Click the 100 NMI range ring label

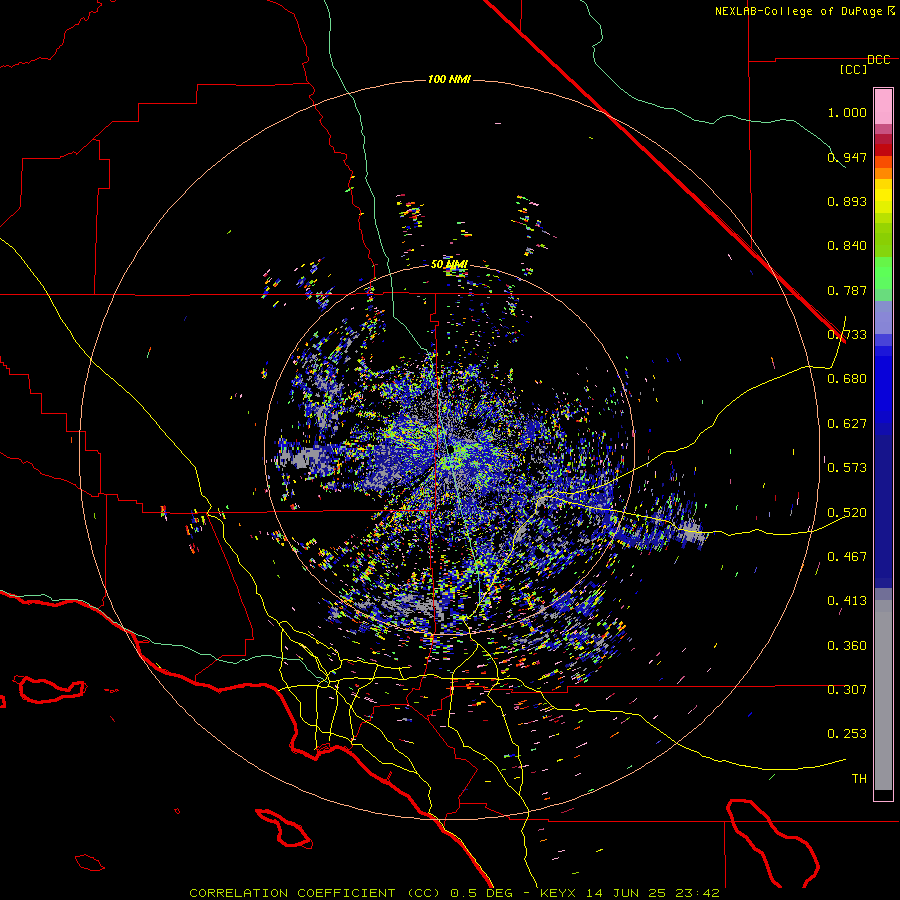(449, 79)
